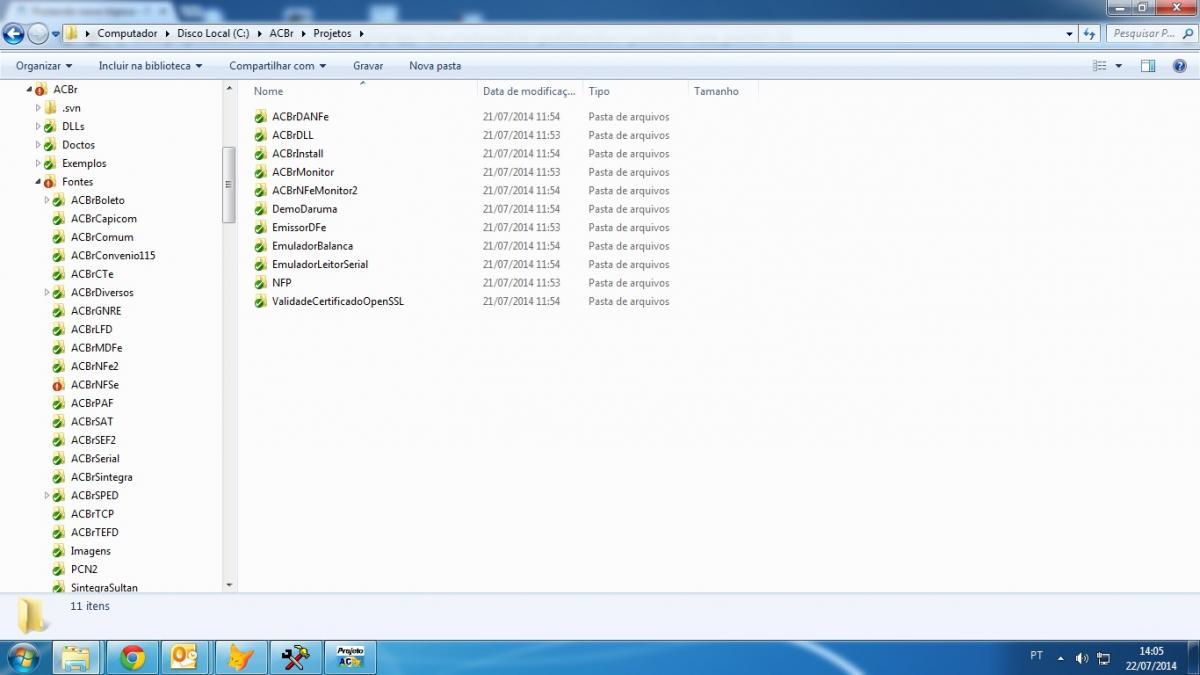Open Incluir na biblioteca menu
1200x675 pixels.
(150, 66)
